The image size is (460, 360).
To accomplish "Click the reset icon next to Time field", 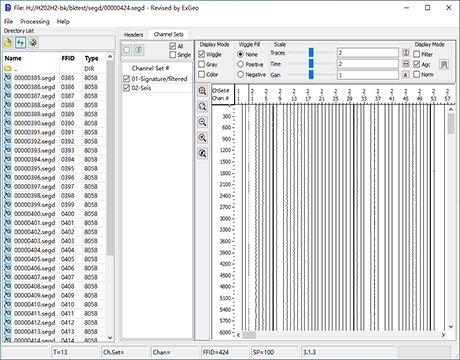I will [406, 64].
